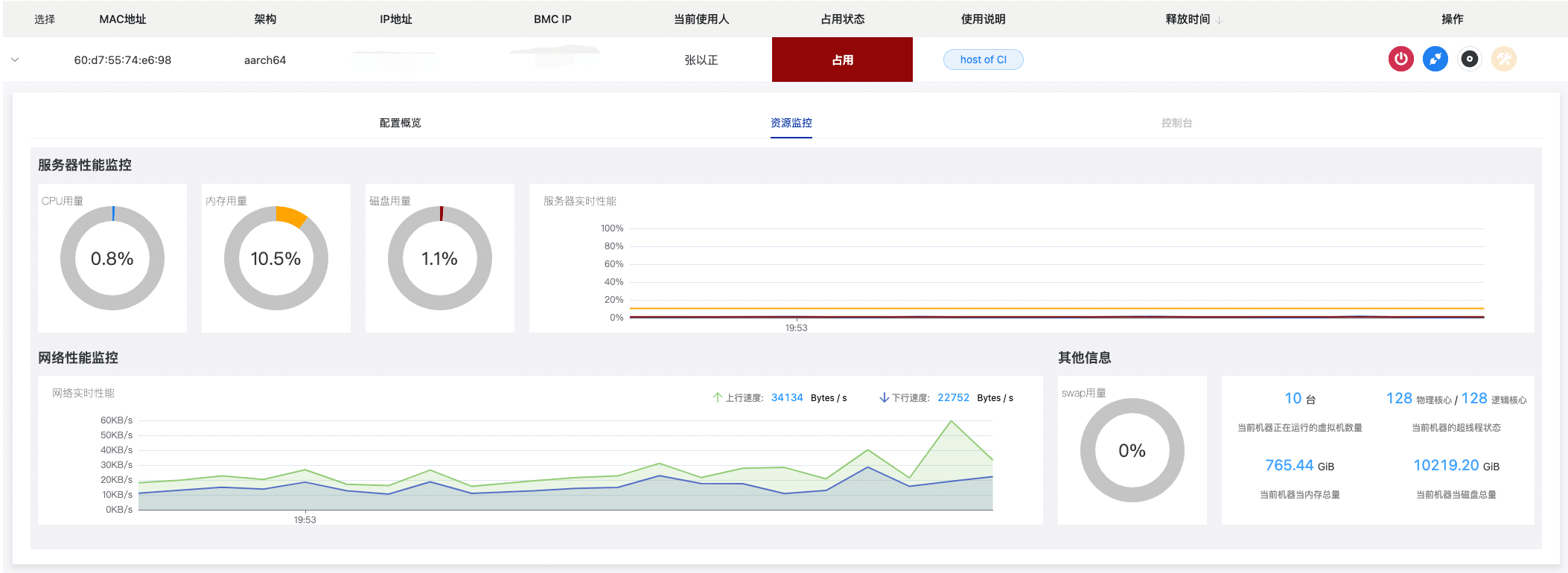Click the green upload speed arrow
The height and width of the screenshot is (573, 1568).
(x=717, y=397)
